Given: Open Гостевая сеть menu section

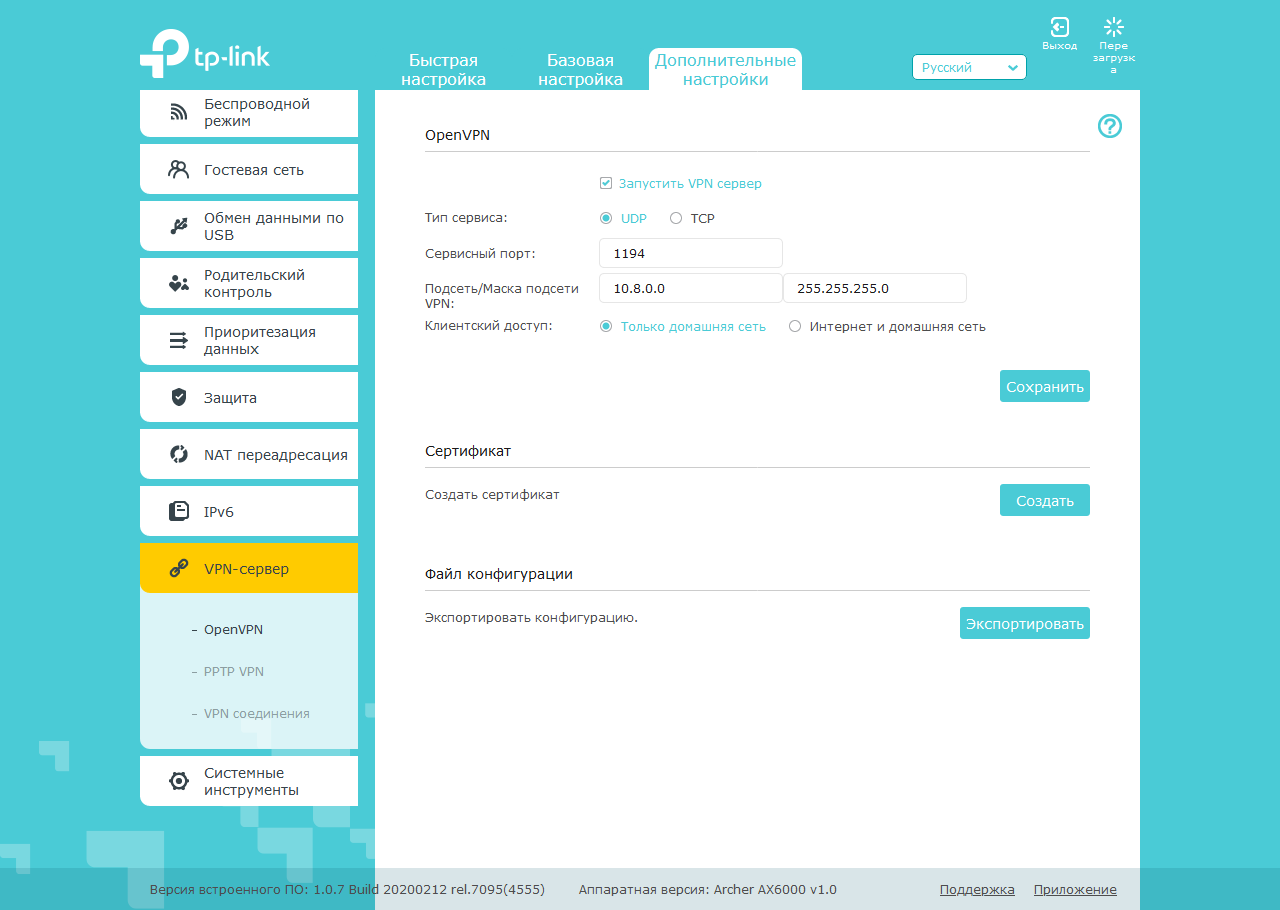Looking at the screenshot, I should 249,169.
